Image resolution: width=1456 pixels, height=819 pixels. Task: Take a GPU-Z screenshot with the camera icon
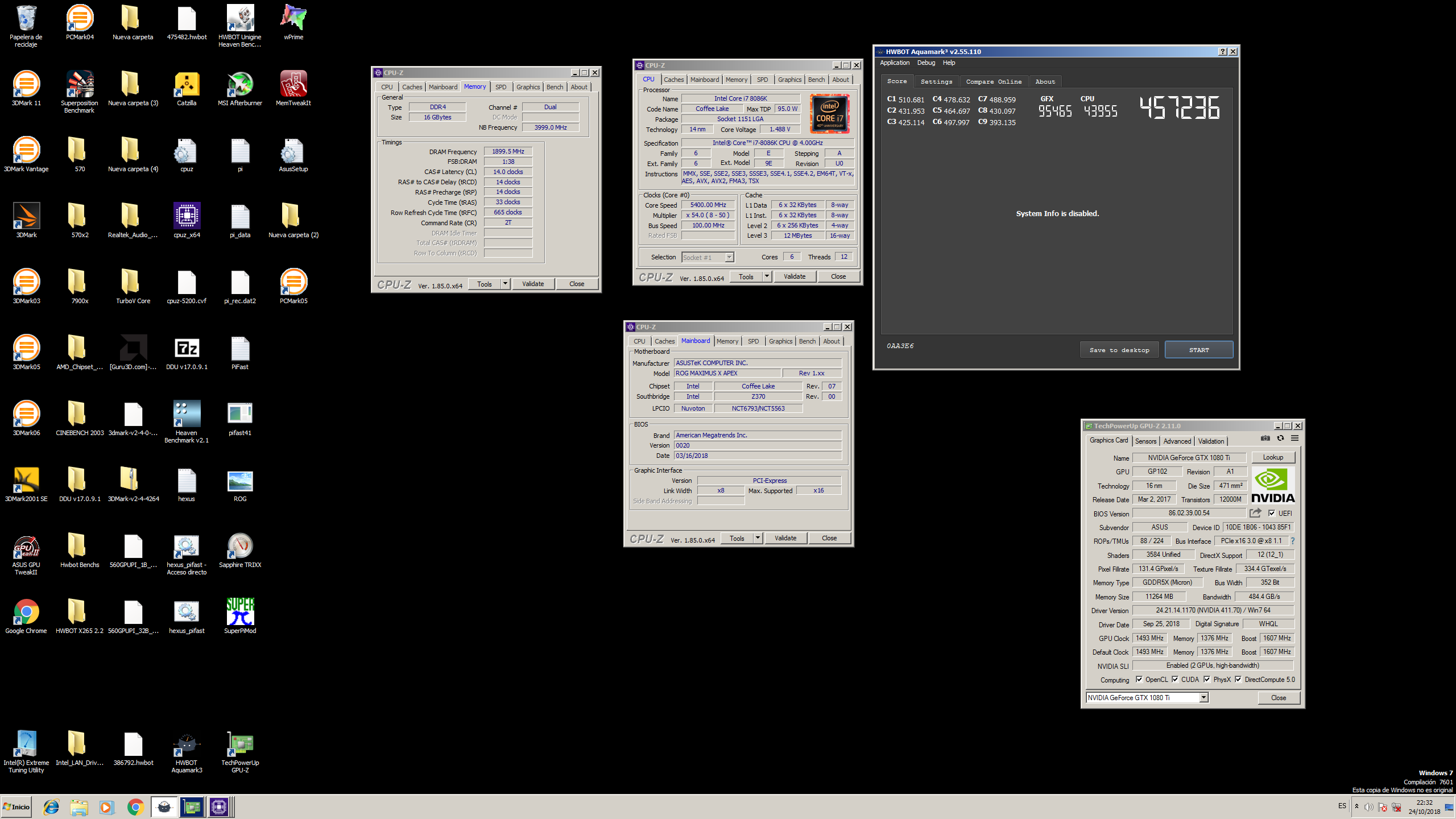click(x=1265, y=438)
